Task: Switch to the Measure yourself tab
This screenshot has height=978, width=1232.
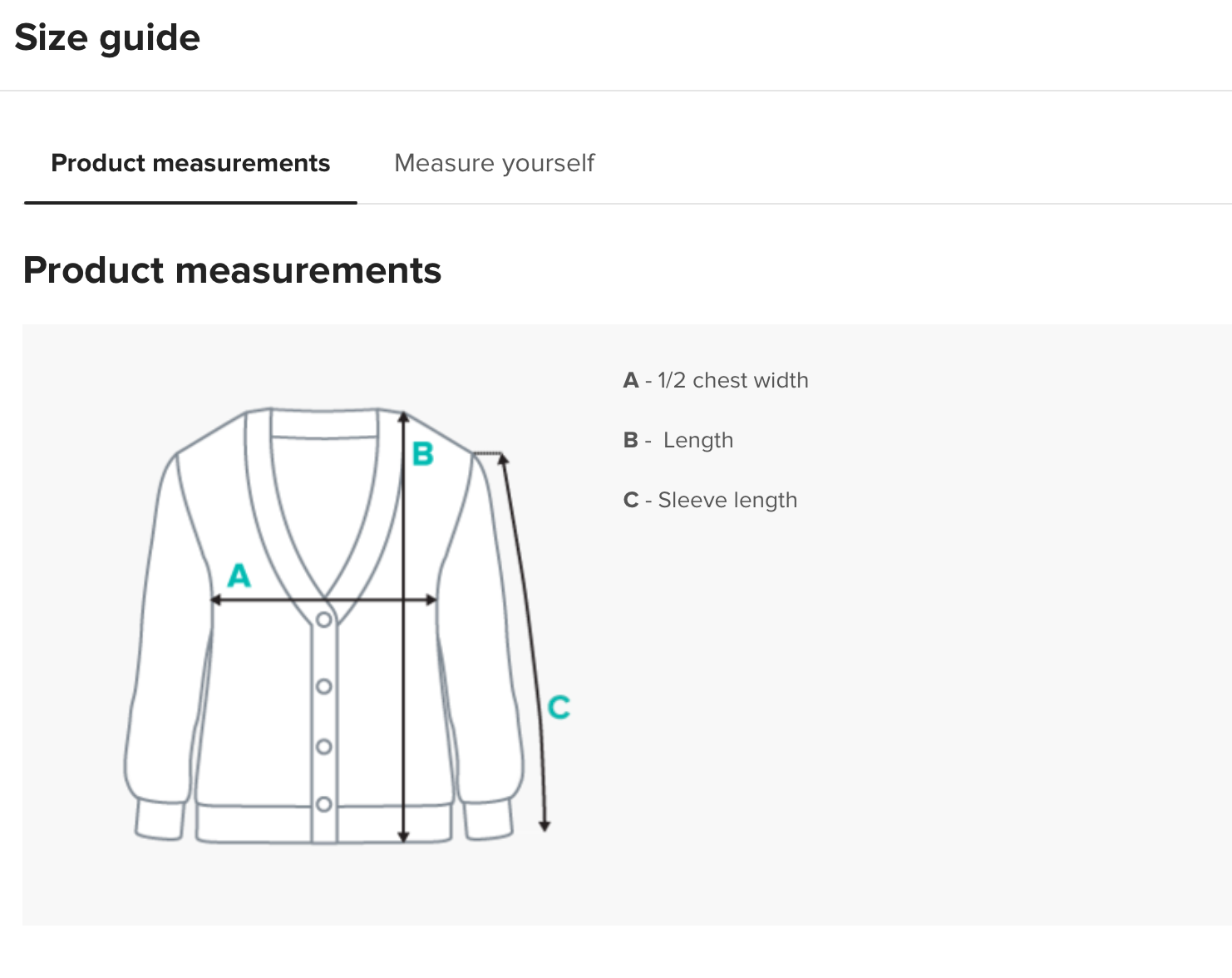Action: (x=494, y=163)
